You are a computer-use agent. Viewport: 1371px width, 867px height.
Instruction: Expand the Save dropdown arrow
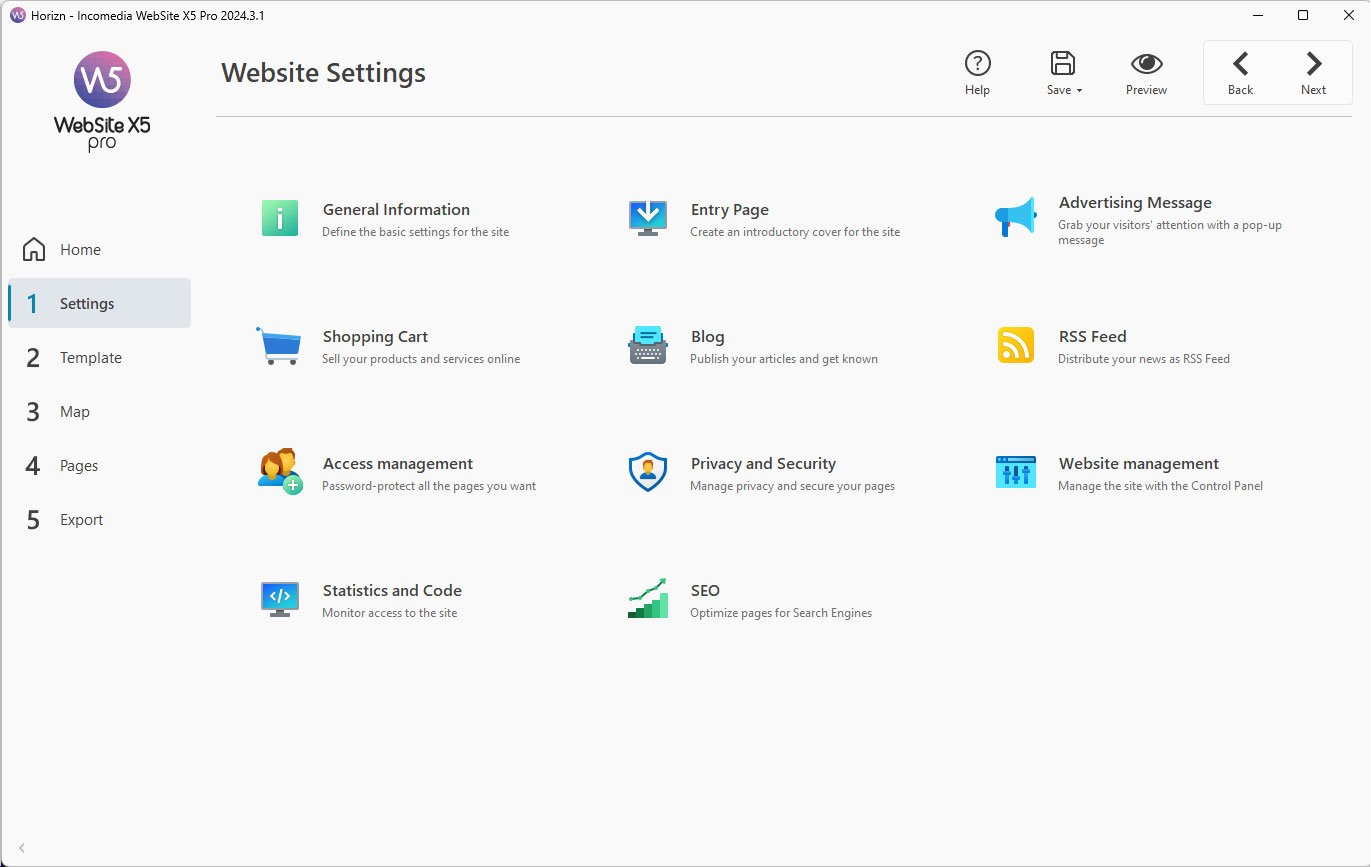1080,91
